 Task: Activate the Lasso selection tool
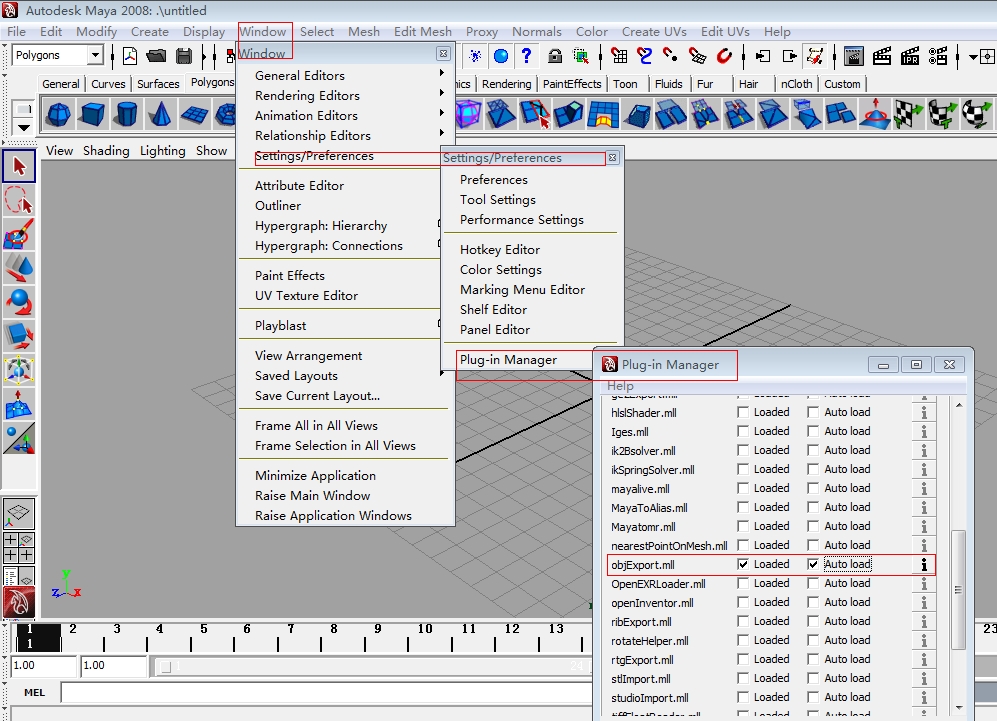tap(18, 200)
